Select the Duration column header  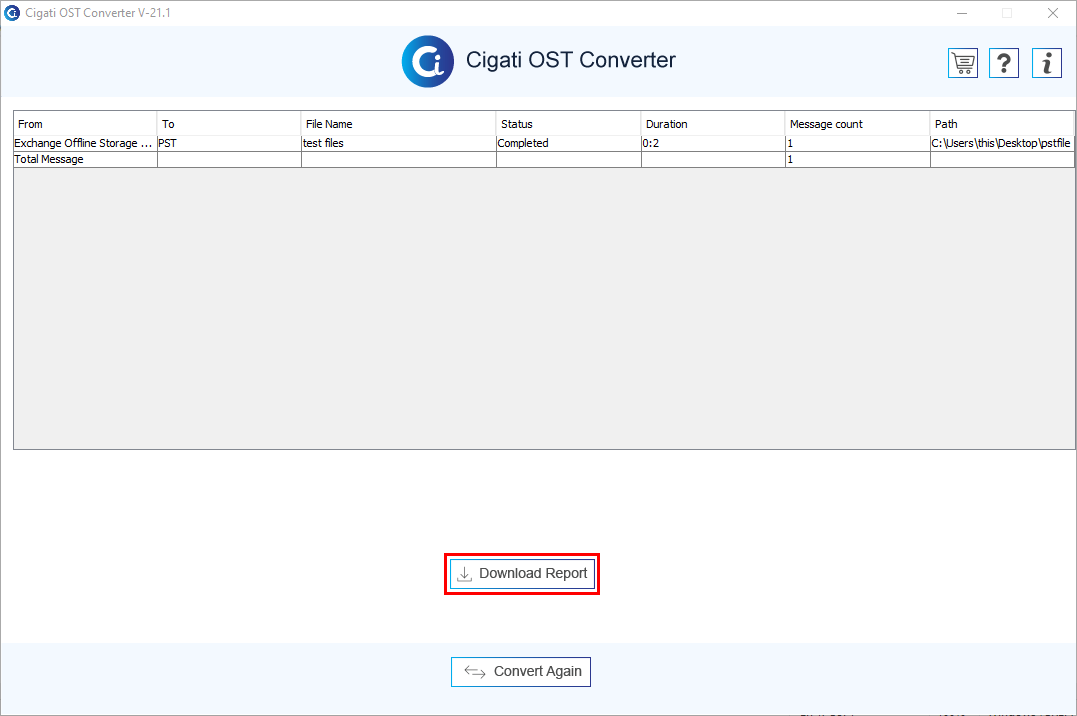click(713, 124)
